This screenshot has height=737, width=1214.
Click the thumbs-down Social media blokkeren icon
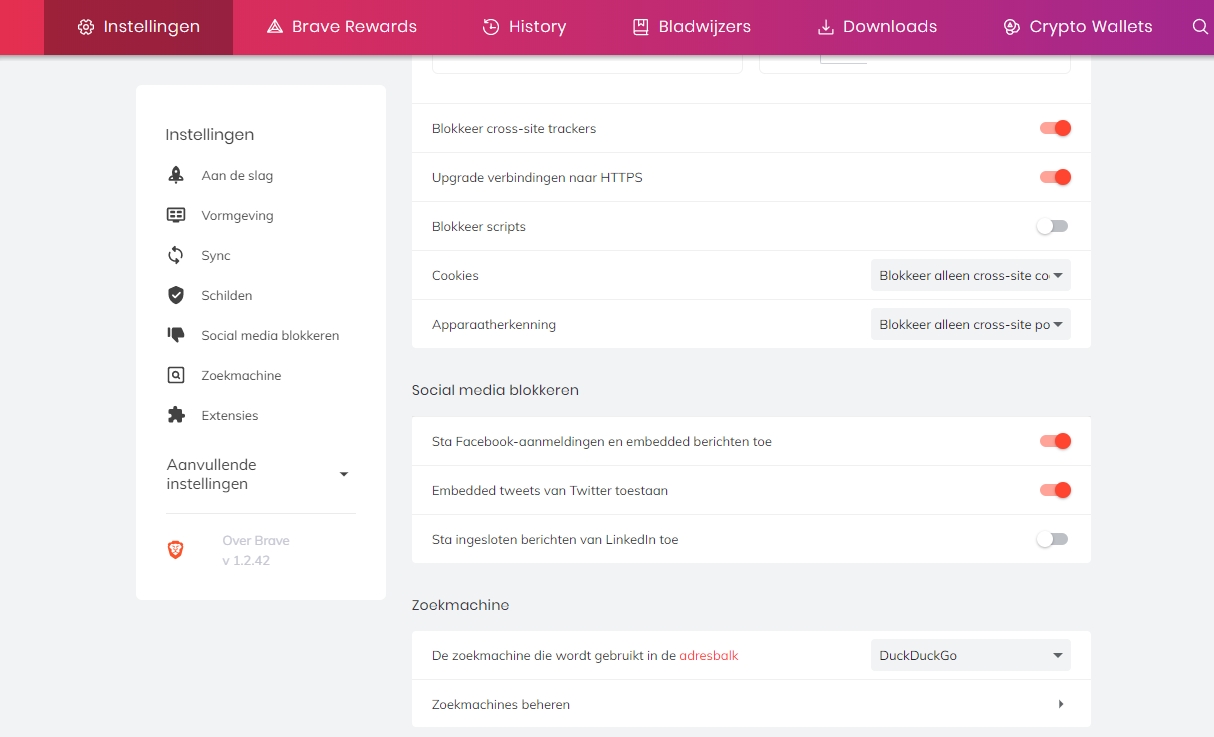tap(176, 335)
